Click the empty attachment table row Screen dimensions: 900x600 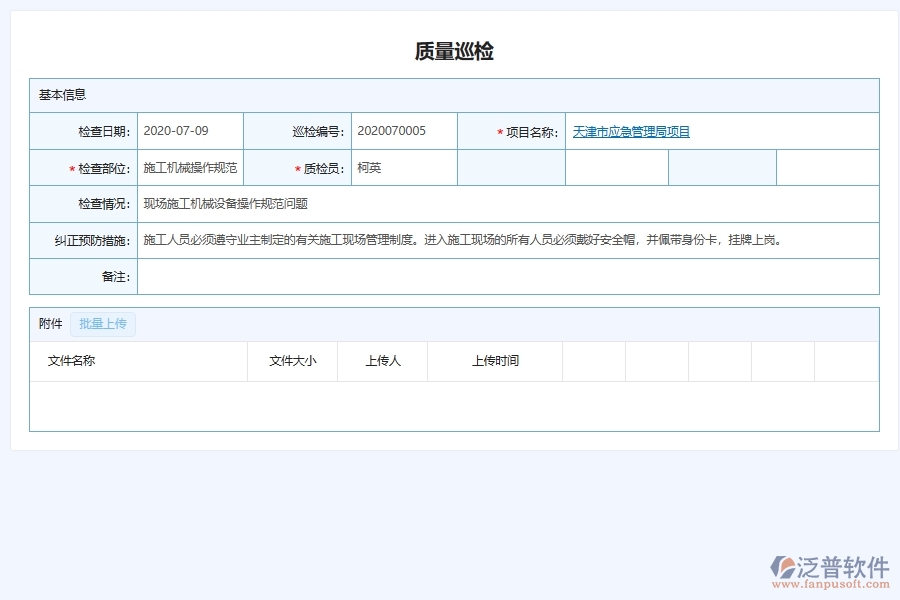coord(450,405)
